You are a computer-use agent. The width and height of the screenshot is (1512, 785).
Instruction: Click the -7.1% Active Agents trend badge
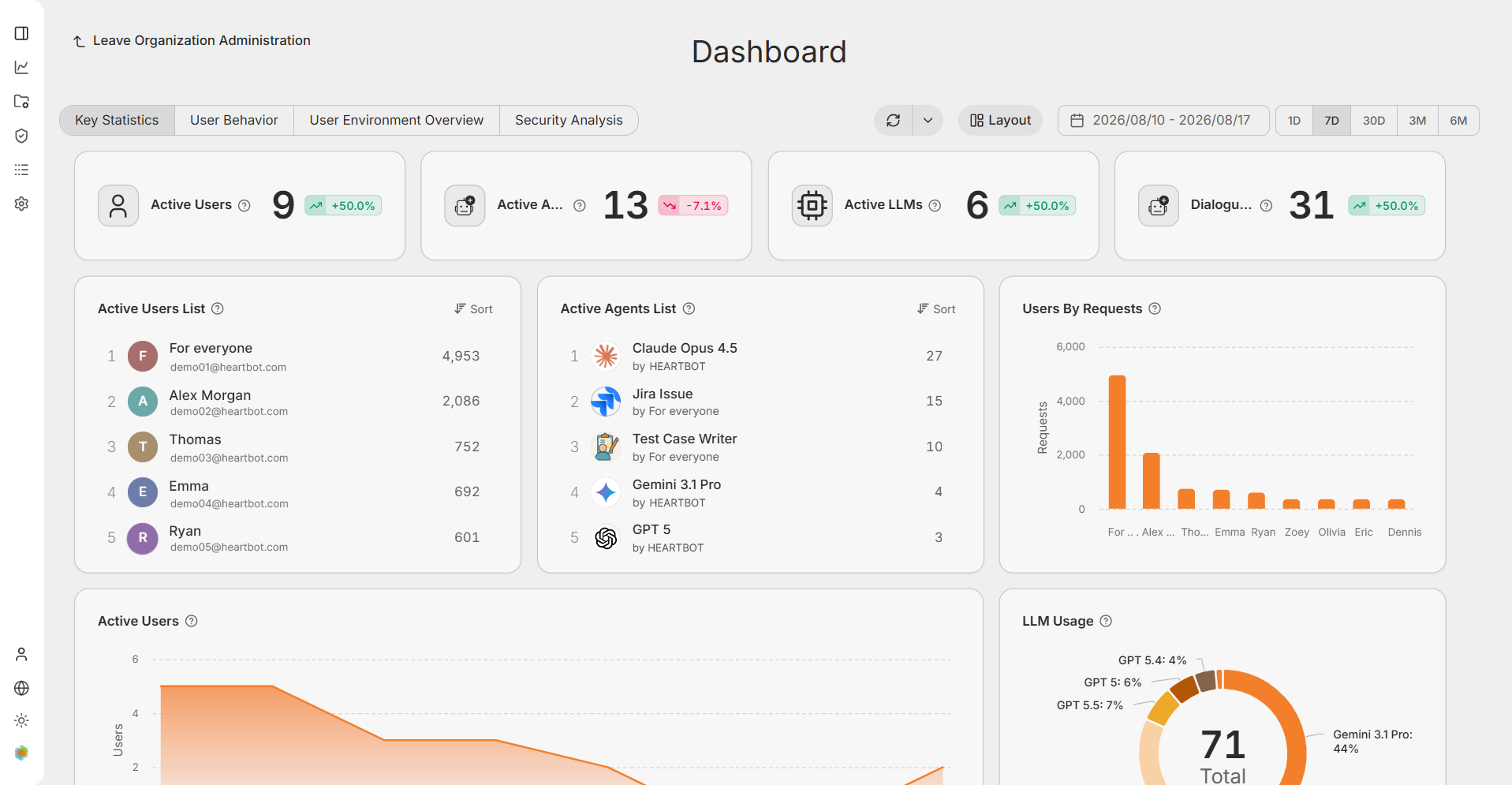coord(693,206)
